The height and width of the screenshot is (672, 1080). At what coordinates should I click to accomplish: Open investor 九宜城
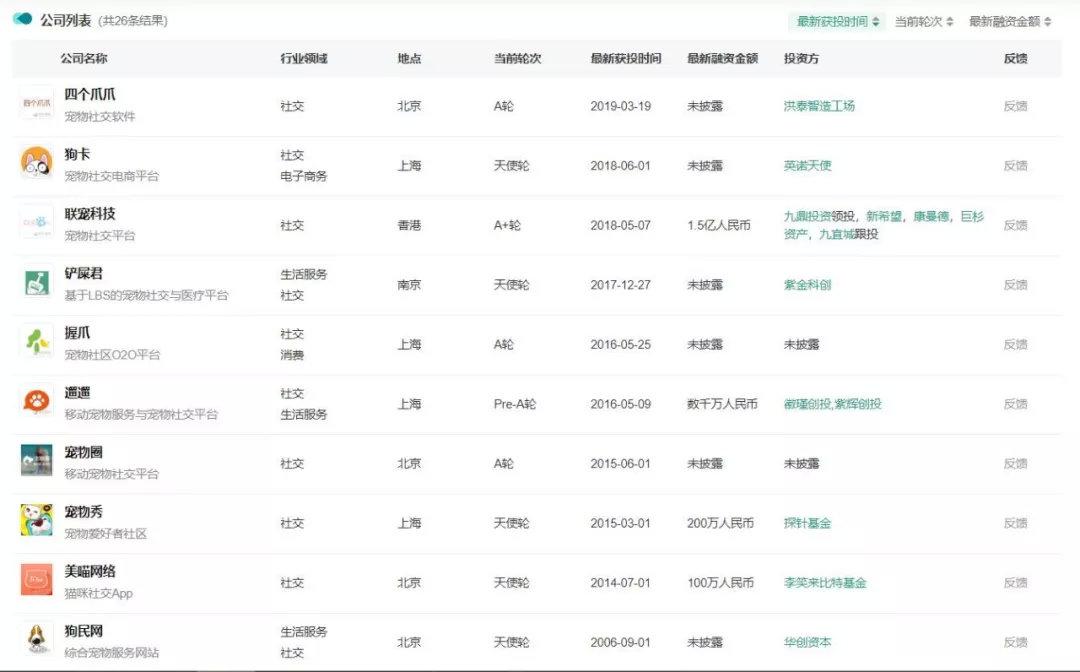tap(836, 234)
